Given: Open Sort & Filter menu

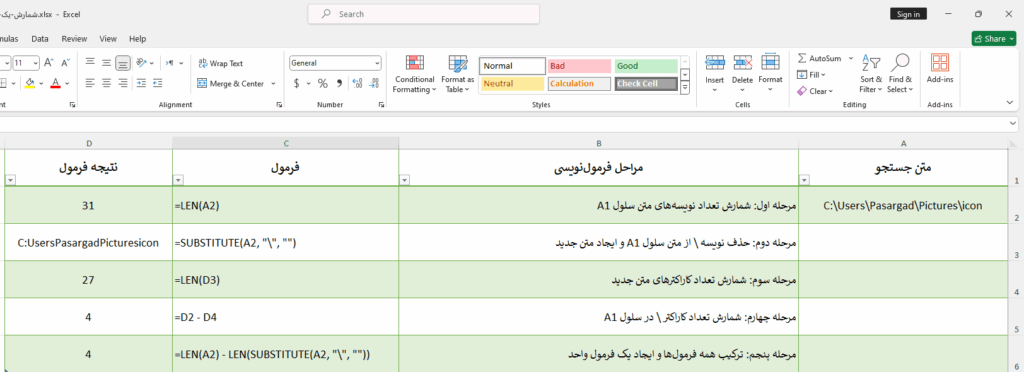Looking at the screenshot, I should coord(870,74).
